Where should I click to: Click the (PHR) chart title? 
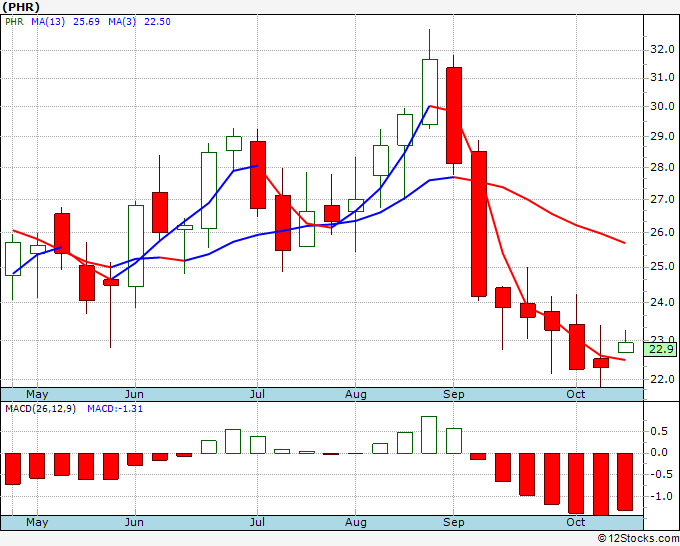pos(21,7)
